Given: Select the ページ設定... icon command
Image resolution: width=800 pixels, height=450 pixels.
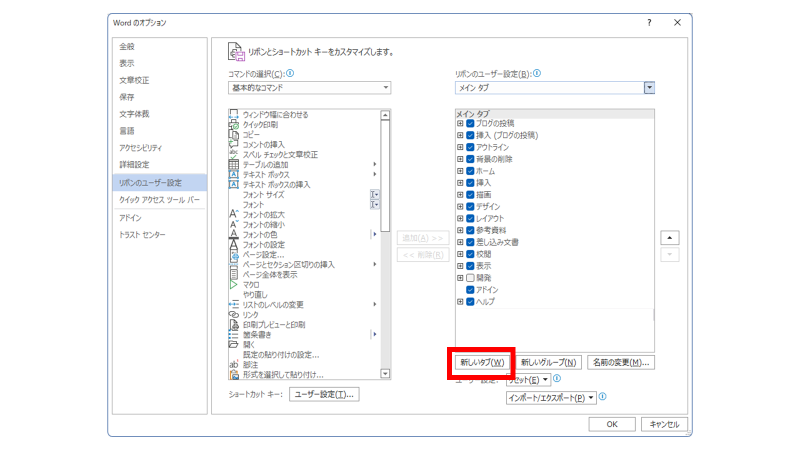Looking at the screenshot, I should pyautogui.click(x=234, y=255).
